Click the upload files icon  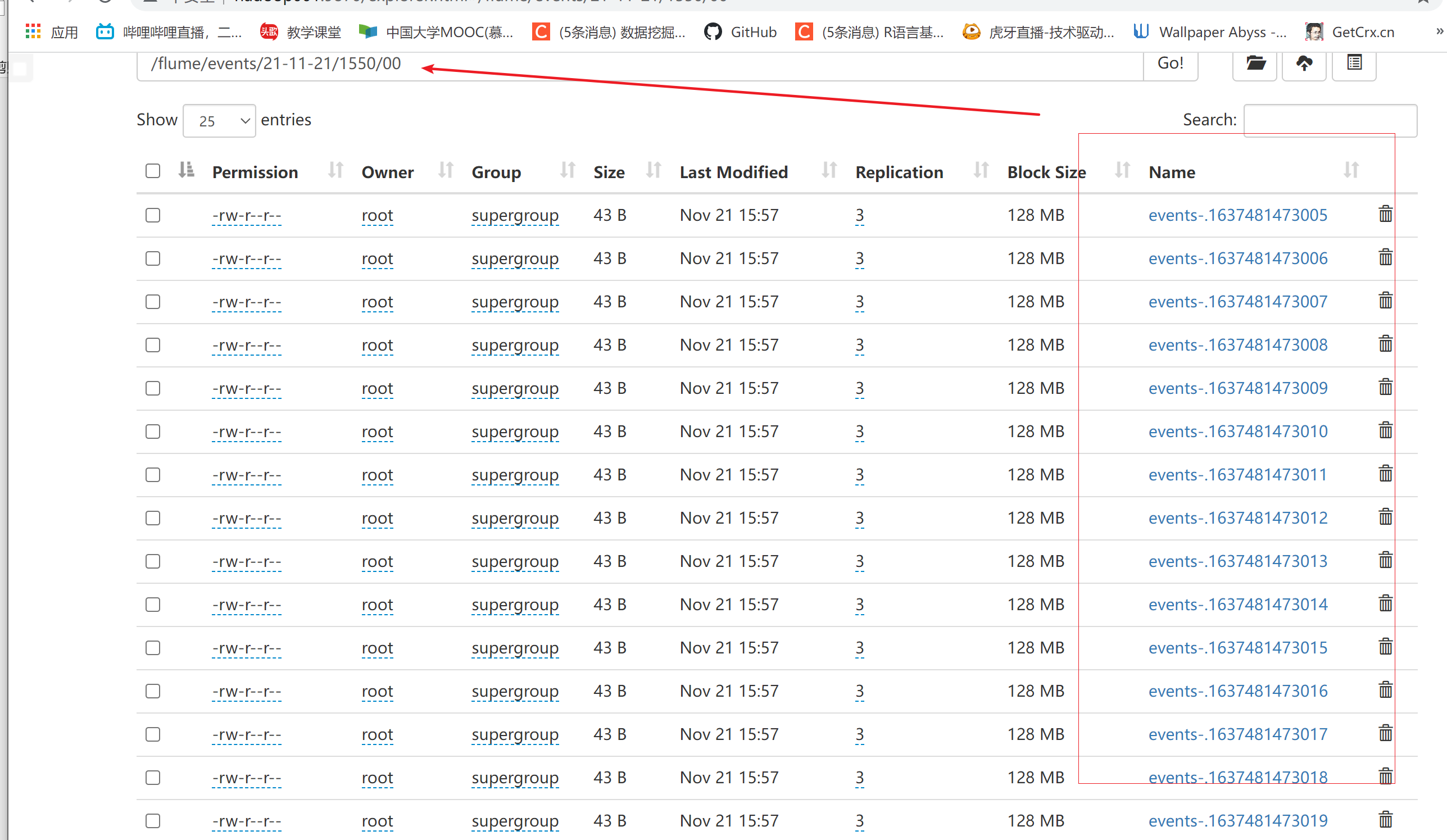(x=1304, y=63)
